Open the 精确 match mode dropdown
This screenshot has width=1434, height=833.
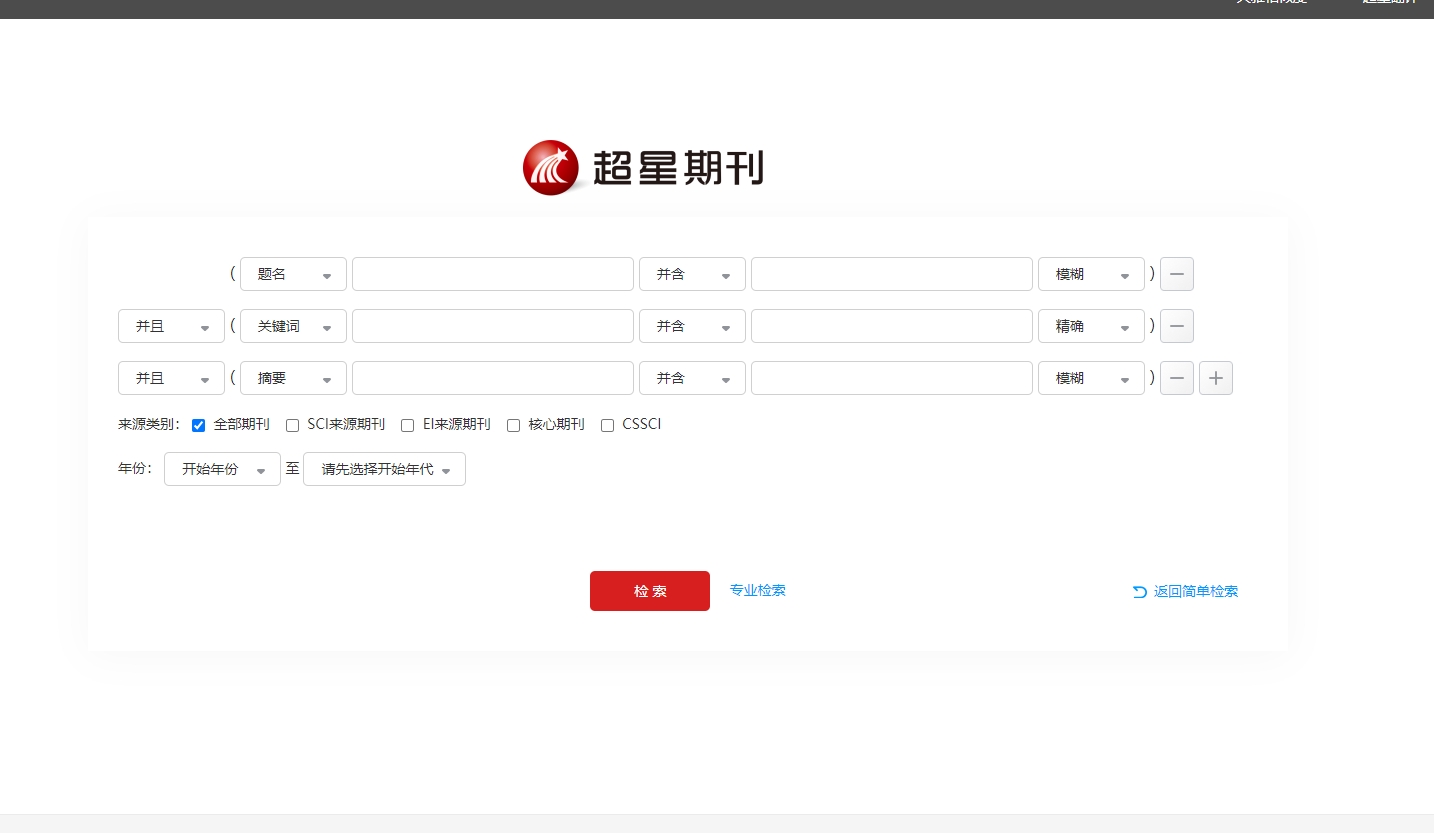click(1091, 326)
